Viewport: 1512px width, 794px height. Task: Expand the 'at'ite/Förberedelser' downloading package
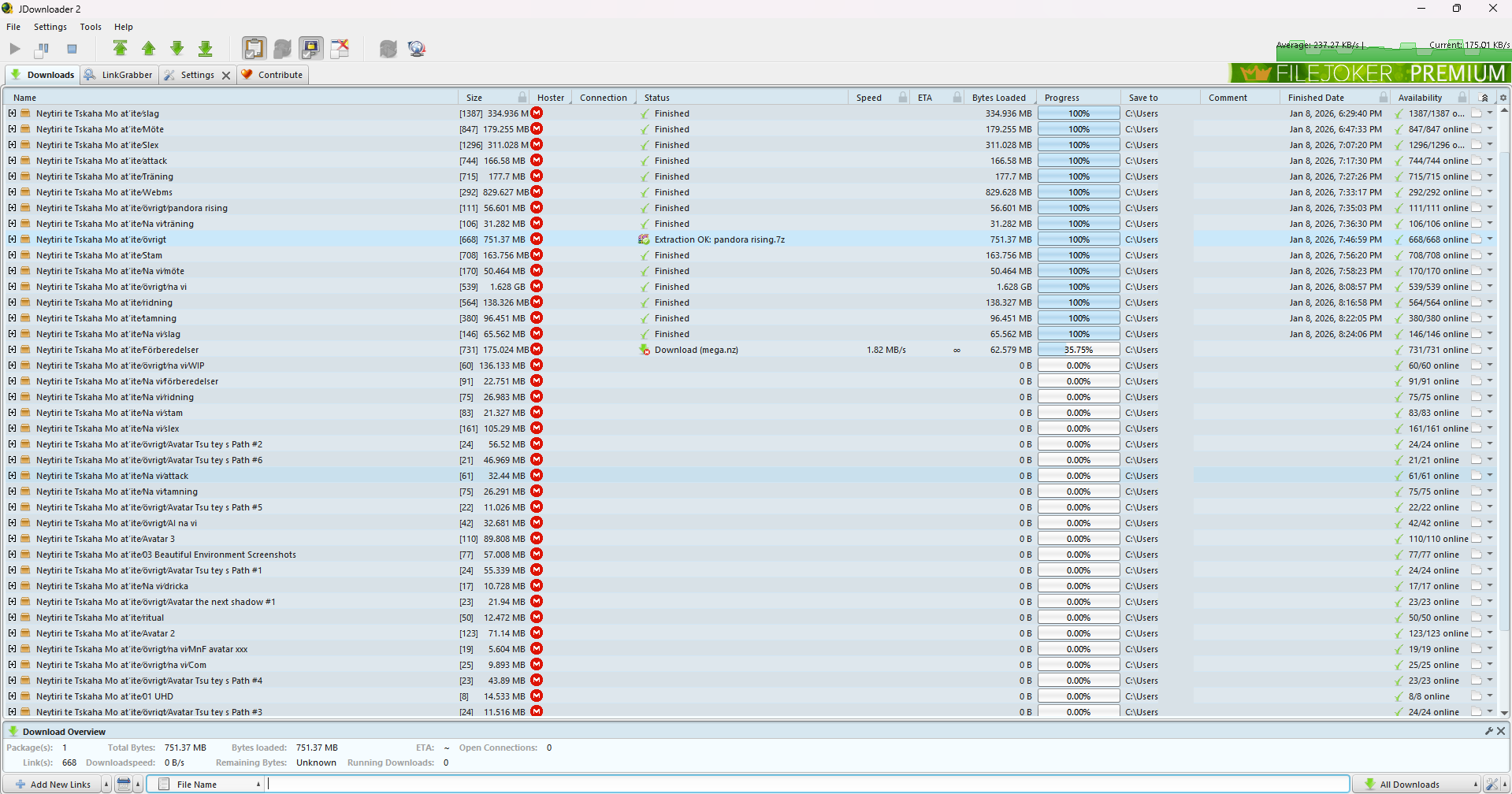point(12,350)
